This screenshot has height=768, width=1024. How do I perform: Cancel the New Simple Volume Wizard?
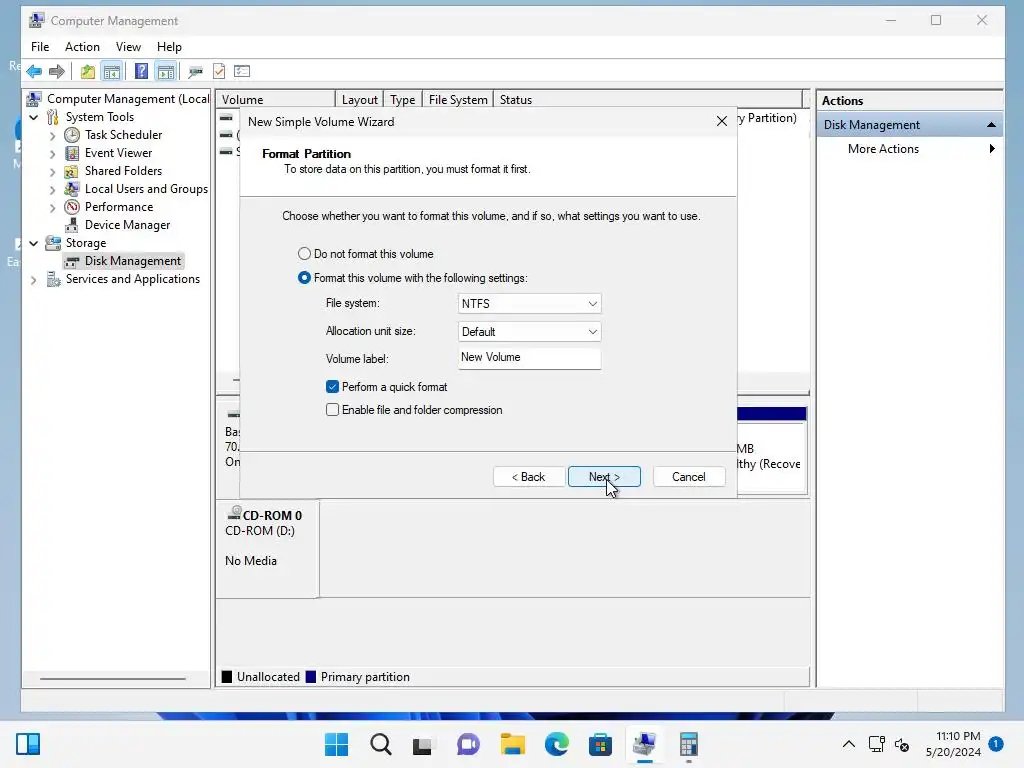pos(689,477)
